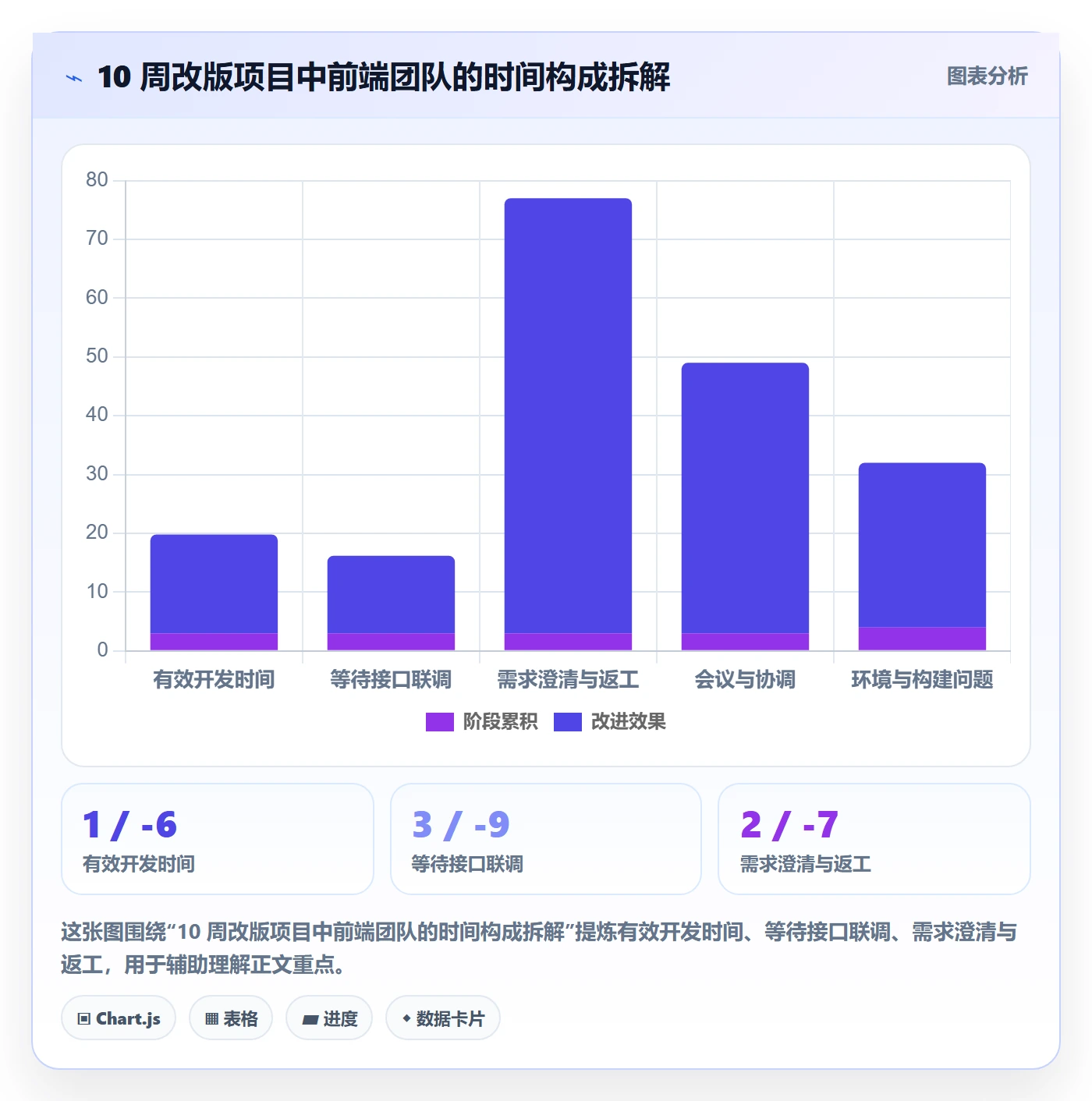Screen dimensions: 1092x1101
Task: Select the 进度 tag
Action: 329,1018
